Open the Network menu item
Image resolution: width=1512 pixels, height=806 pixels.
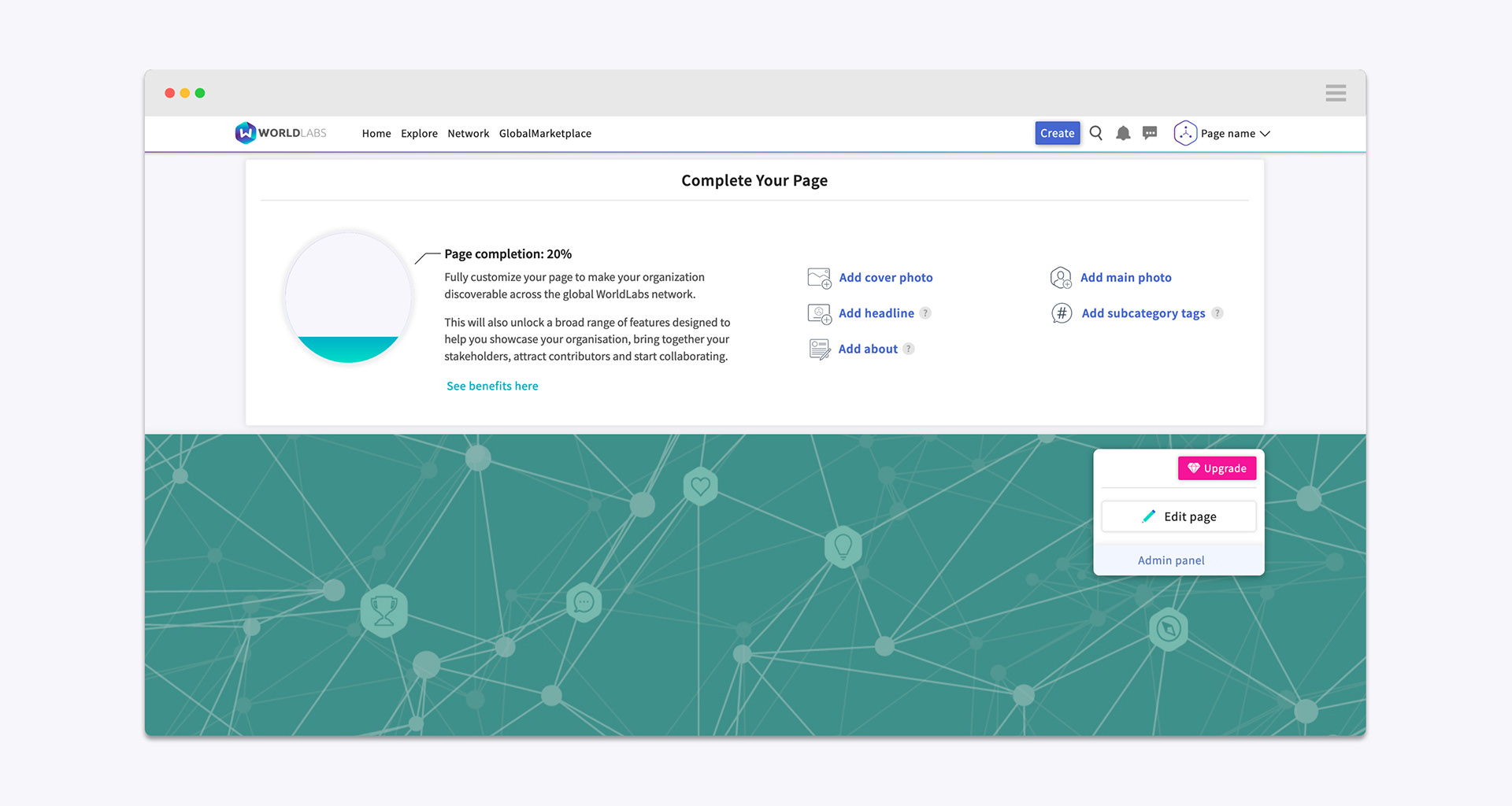pyautogui.click(x=468, y=134)
